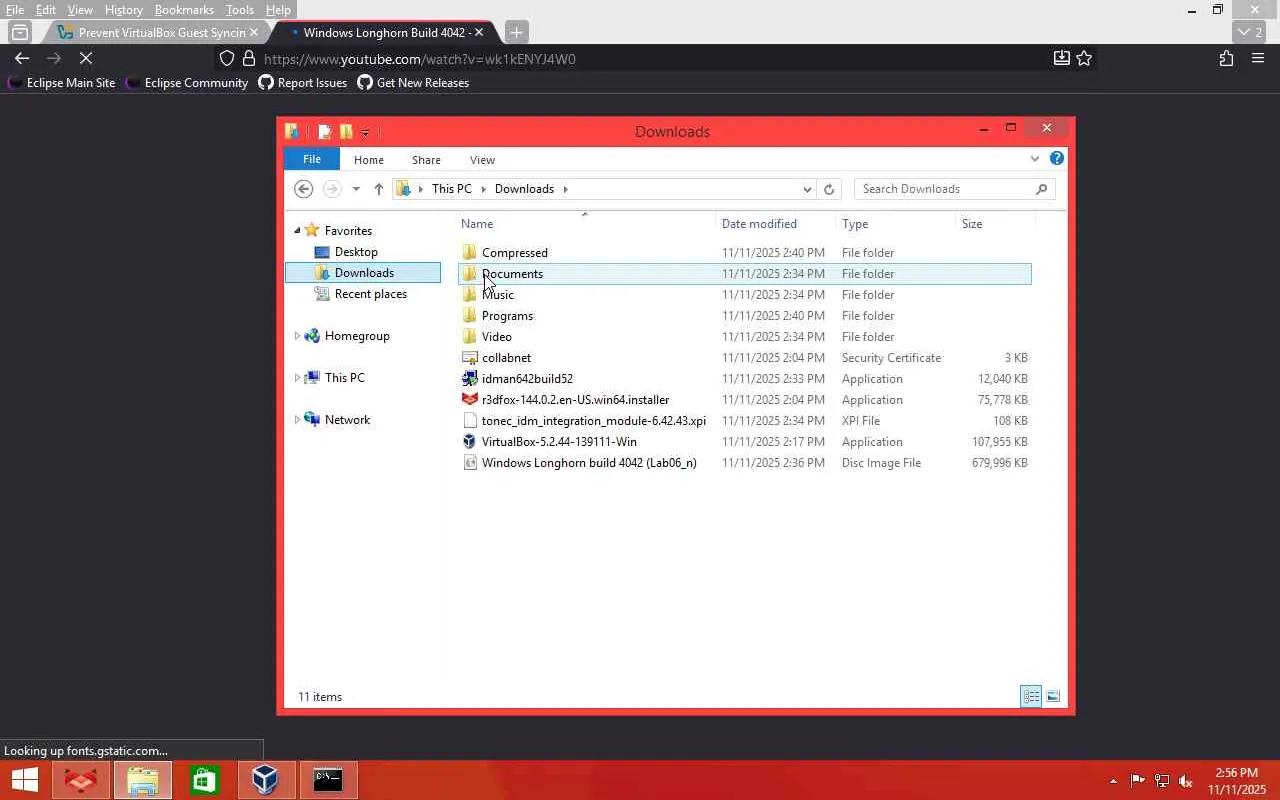Click the browser Back arrow button
The height and width of the screenshot is (800, 1280).
click(x=22, y=59)
